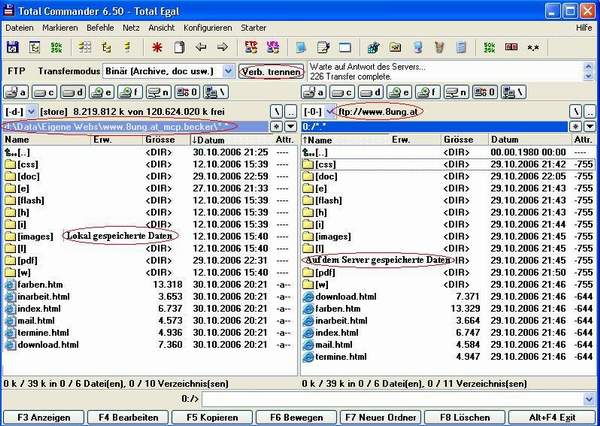
Task: Click the copy-document toolbar icon
Action: (179, 47)
